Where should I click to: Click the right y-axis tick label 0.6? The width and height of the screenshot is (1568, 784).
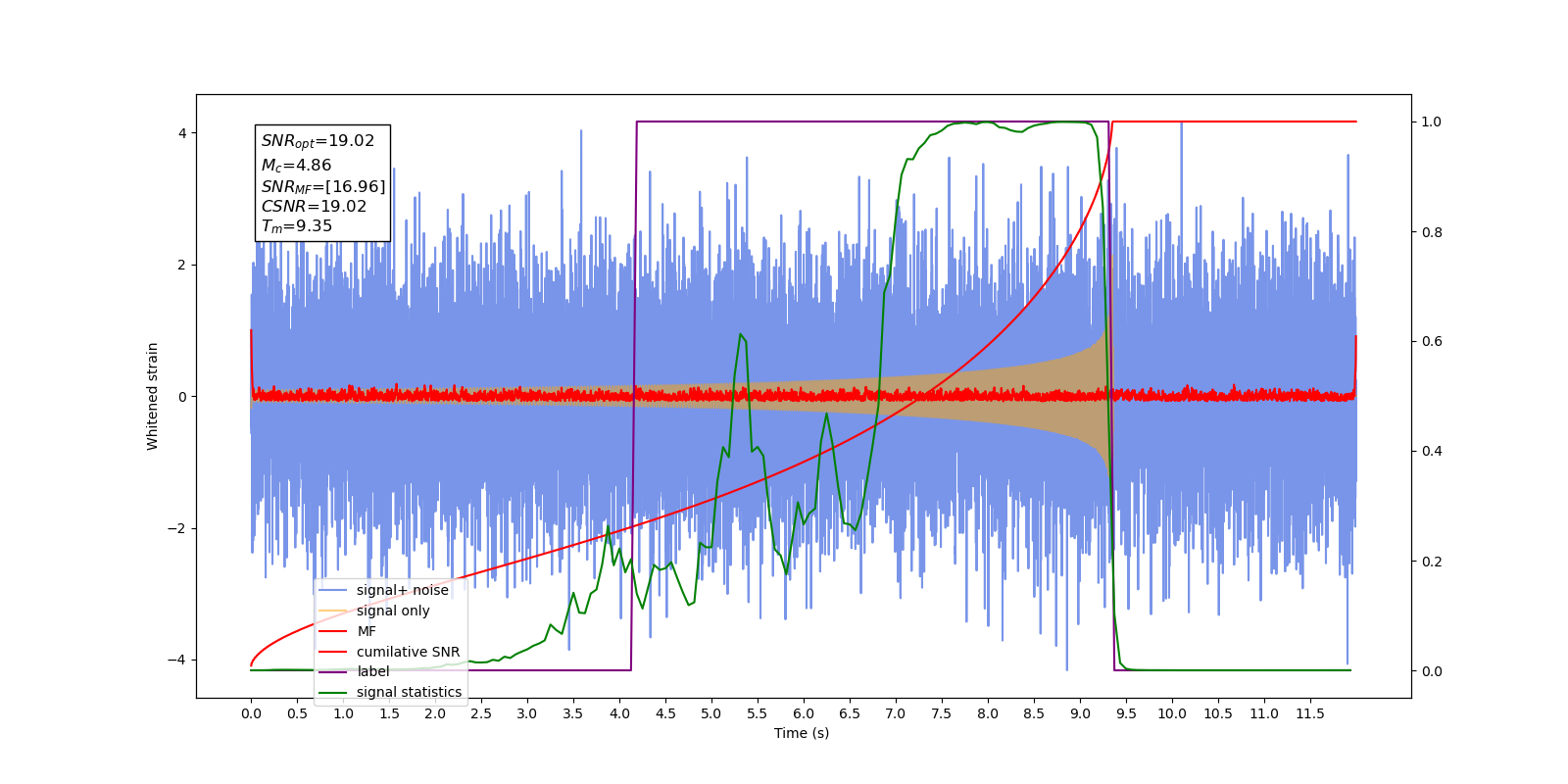1432,342
